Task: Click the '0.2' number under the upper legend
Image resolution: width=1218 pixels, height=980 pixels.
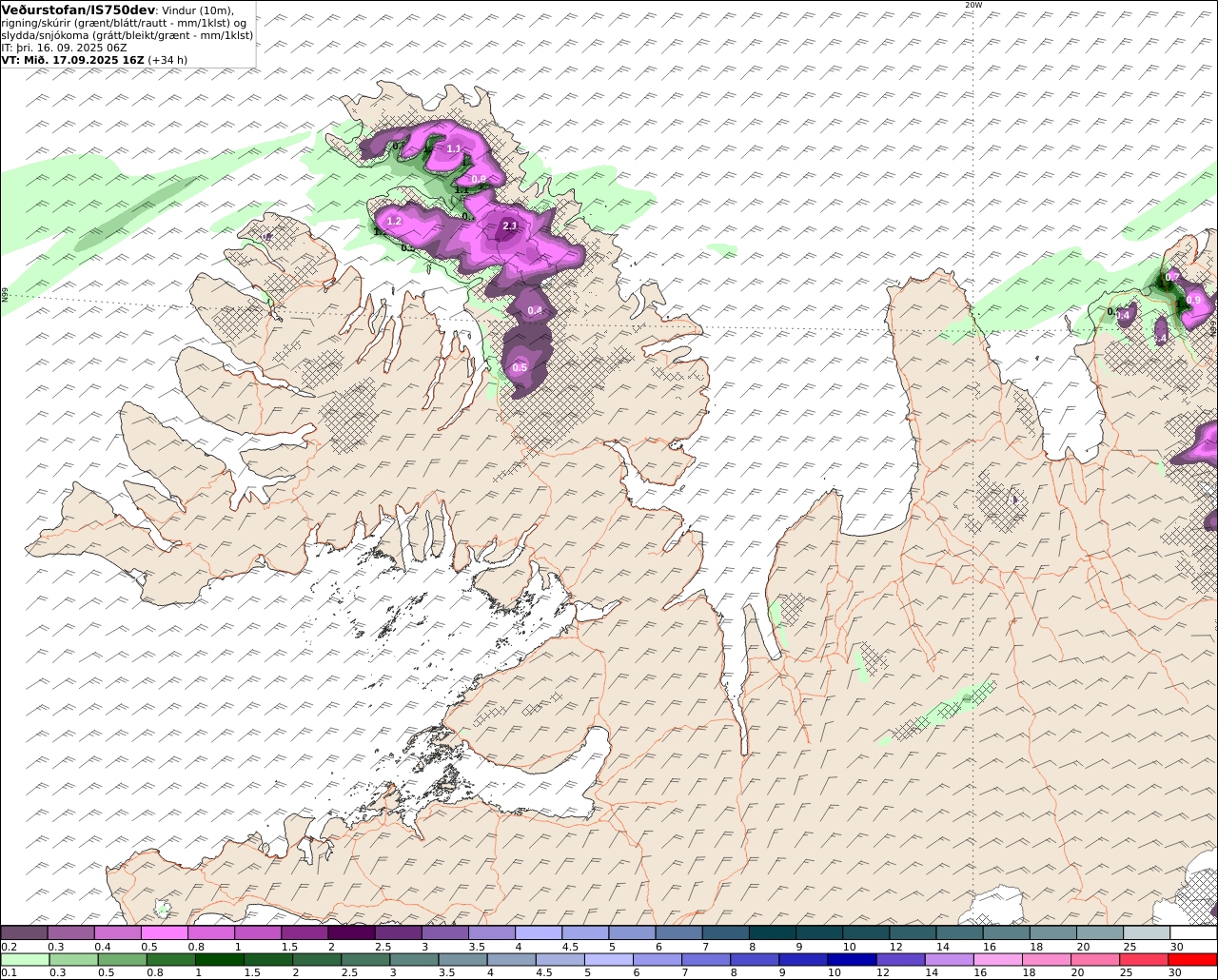Action: 10,947
